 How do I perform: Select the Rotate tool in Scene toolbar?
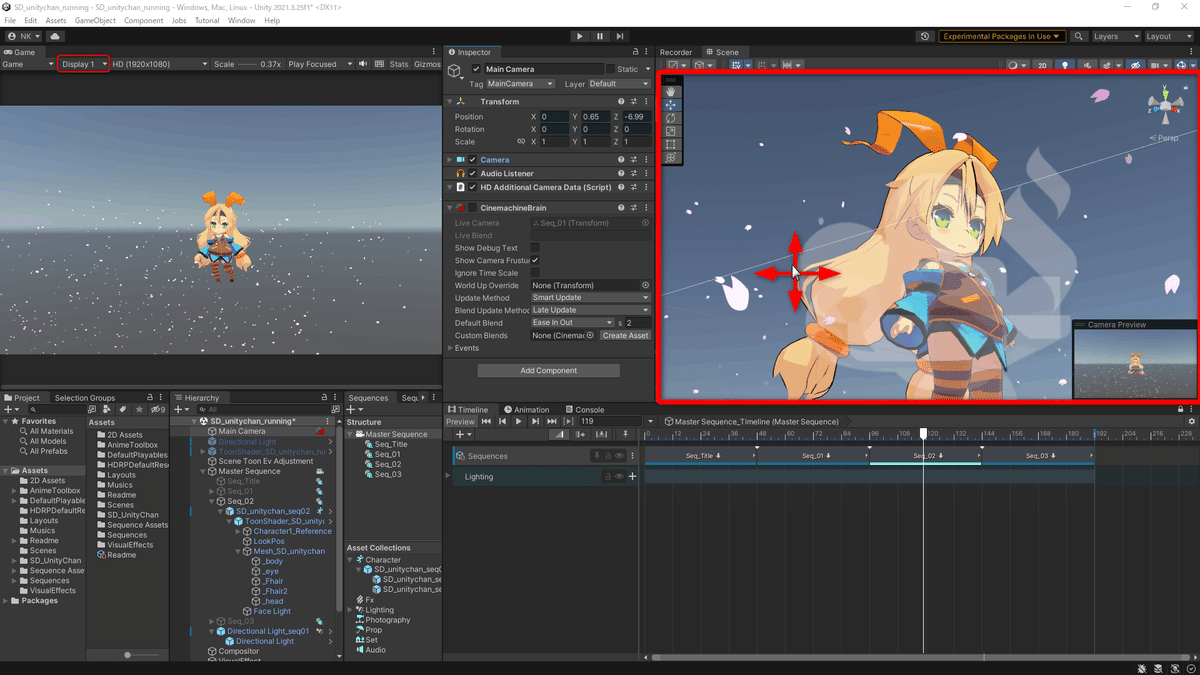(671, 118)
